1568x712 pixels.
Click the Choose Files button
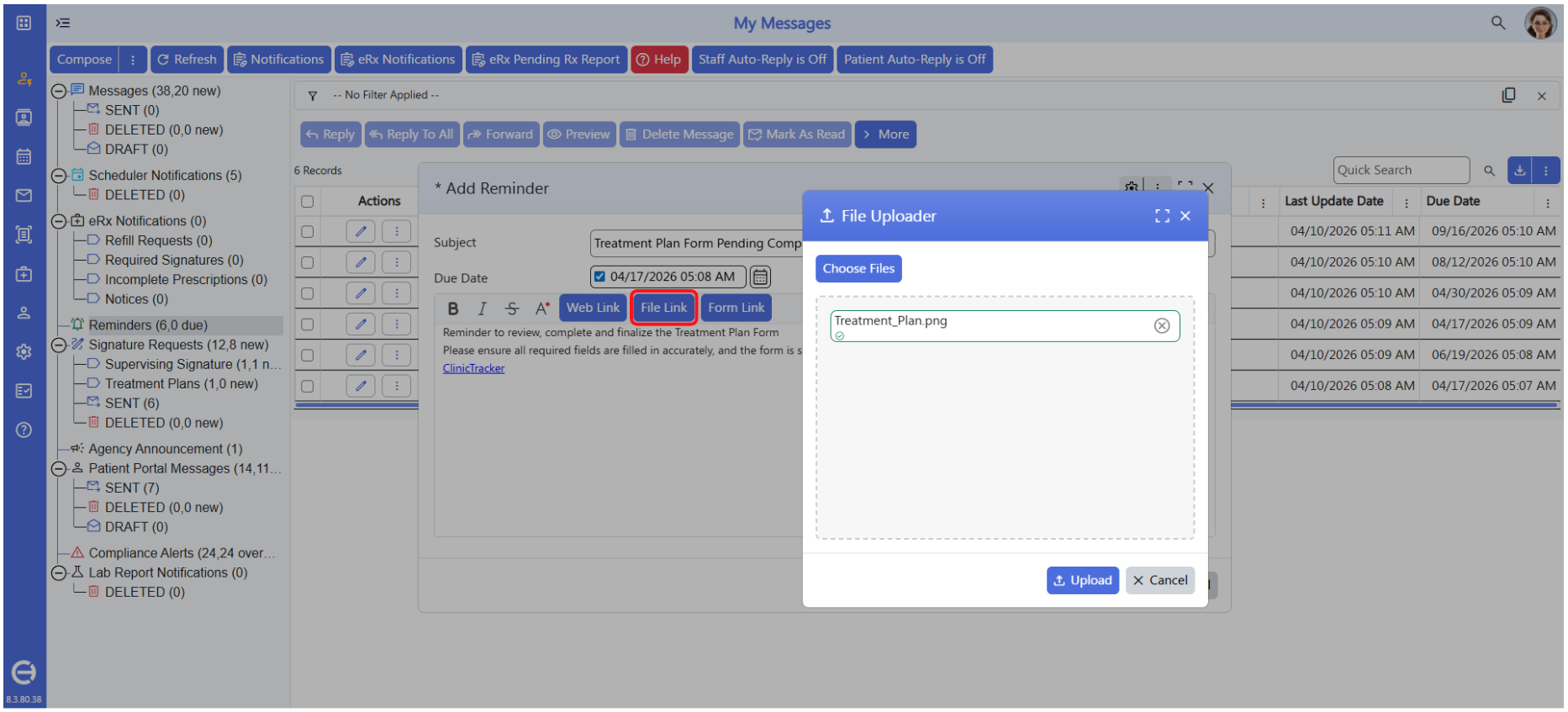(858, 269)
